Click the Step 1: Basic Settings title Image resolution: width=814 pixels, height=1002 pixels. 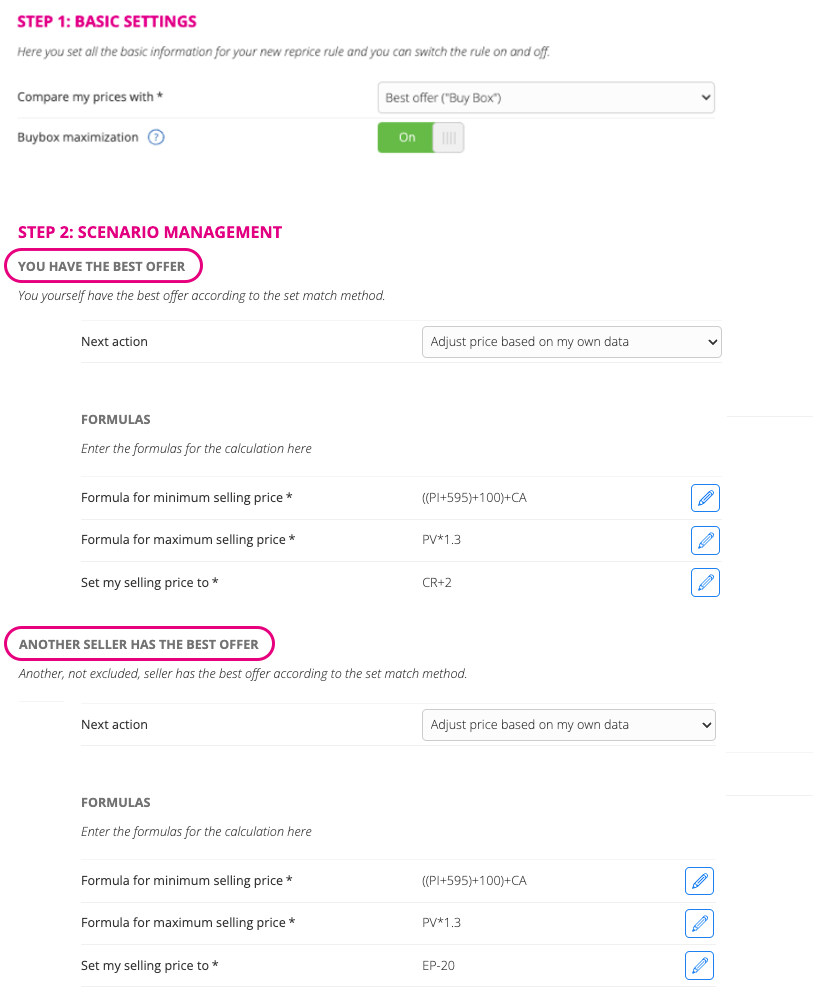(x=107, y=22)
